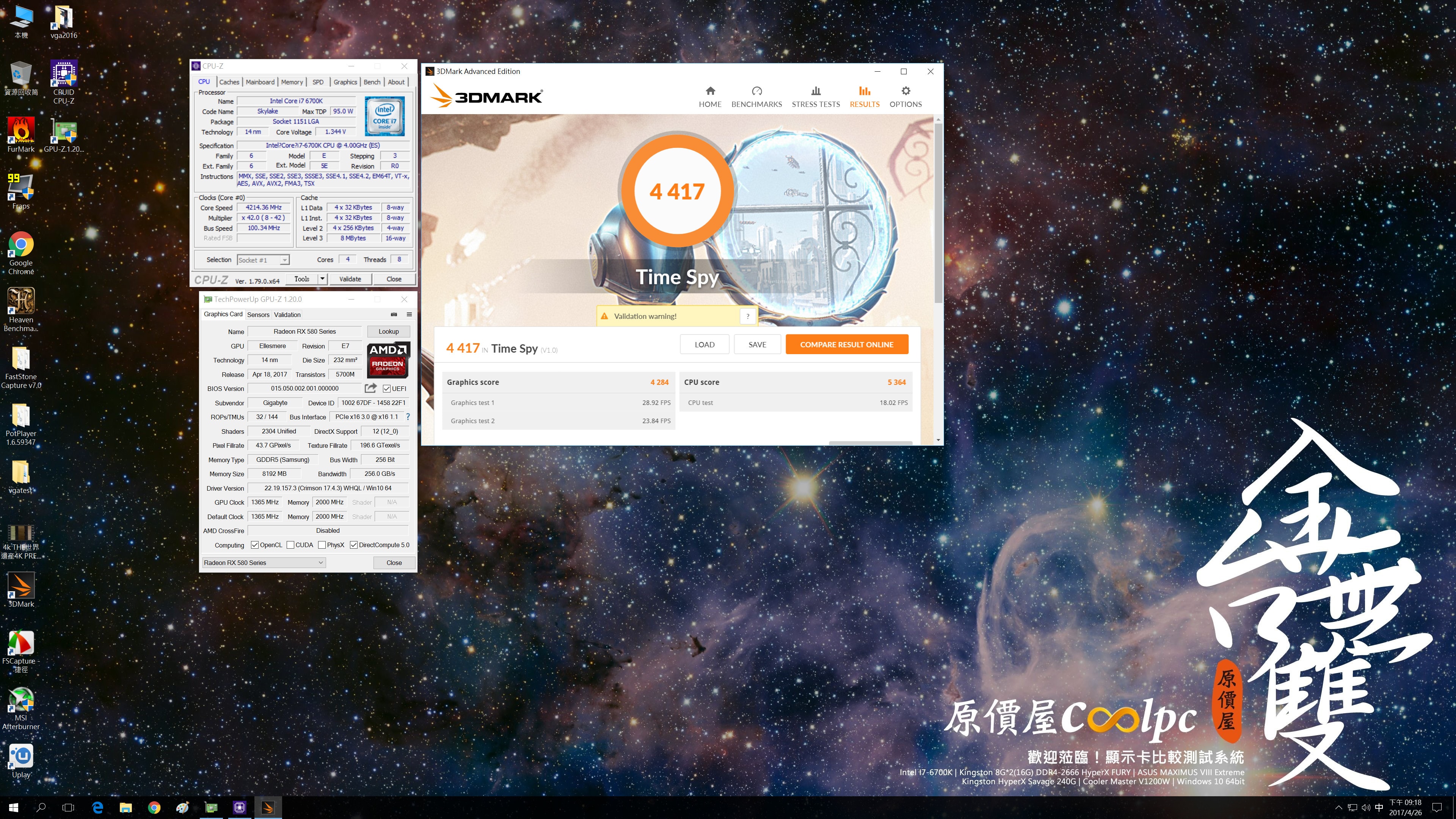This screenshot has width=1456, height=819.
Task: Toggle the OpenCL checkbox in GPU-Z
Action: click(255, 545)
